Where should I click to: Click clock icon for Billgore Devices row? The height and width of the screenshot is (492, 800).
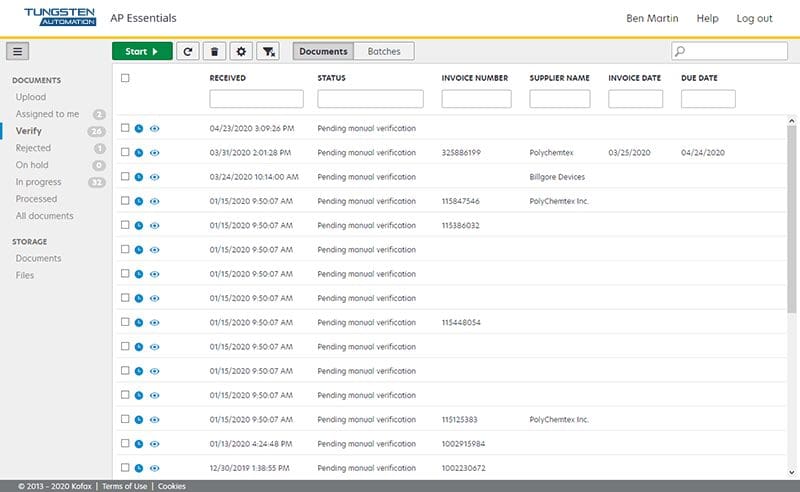click(139, 177)
